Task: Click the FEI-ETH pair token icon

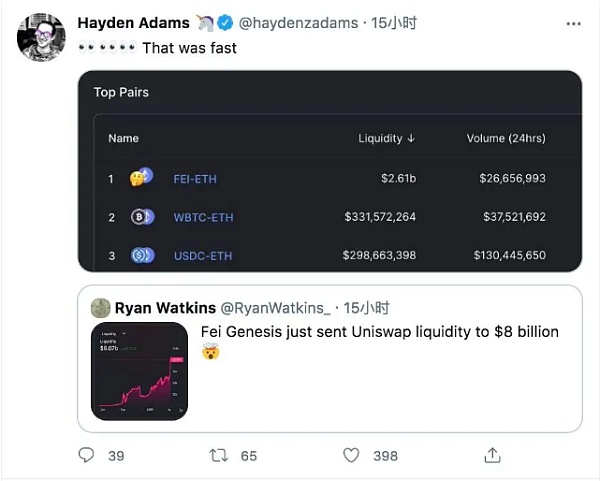Action: pyautogui.click(x=142, y=179)
